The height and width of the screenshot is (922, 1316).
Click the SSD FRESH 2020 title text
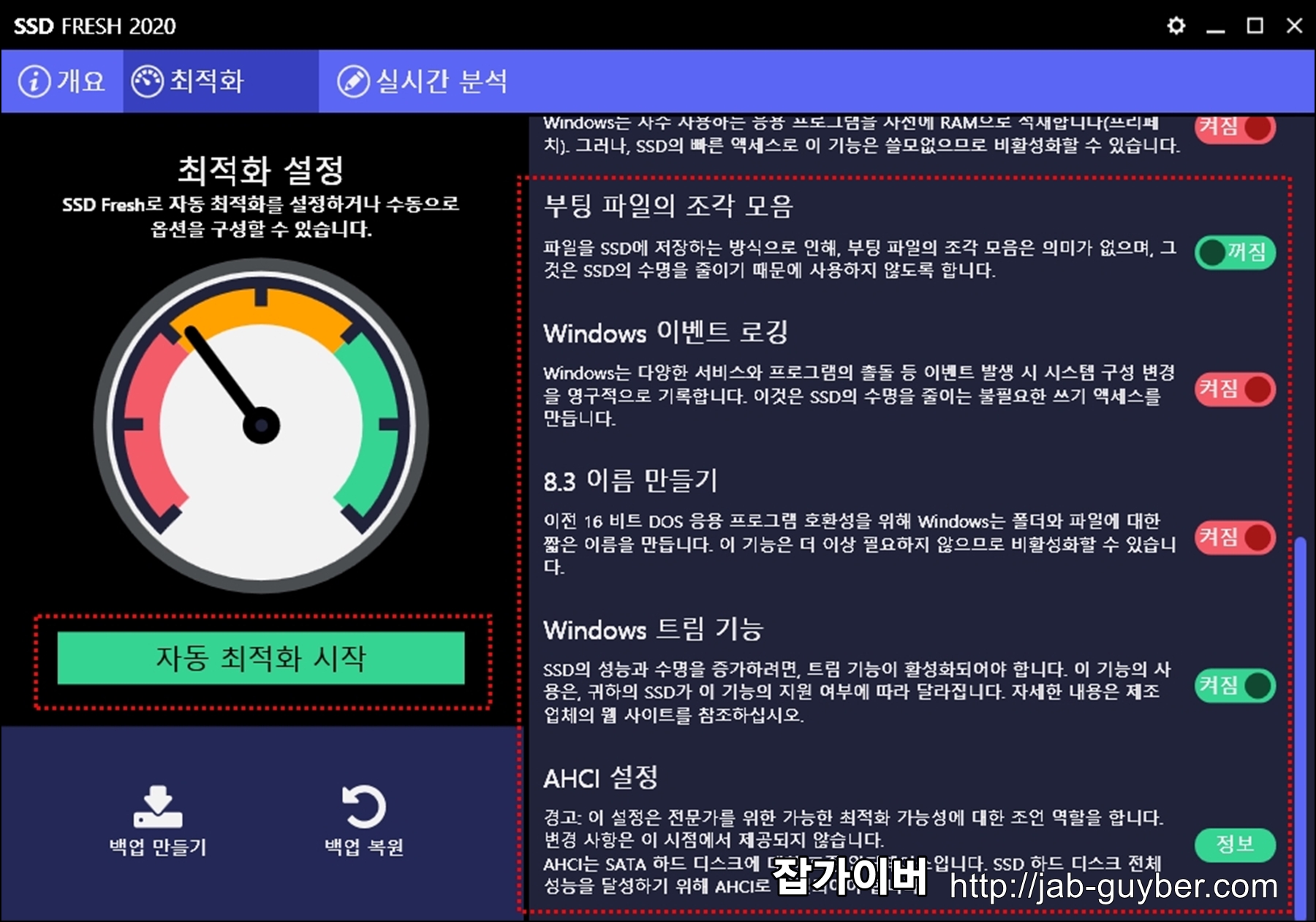95,26
